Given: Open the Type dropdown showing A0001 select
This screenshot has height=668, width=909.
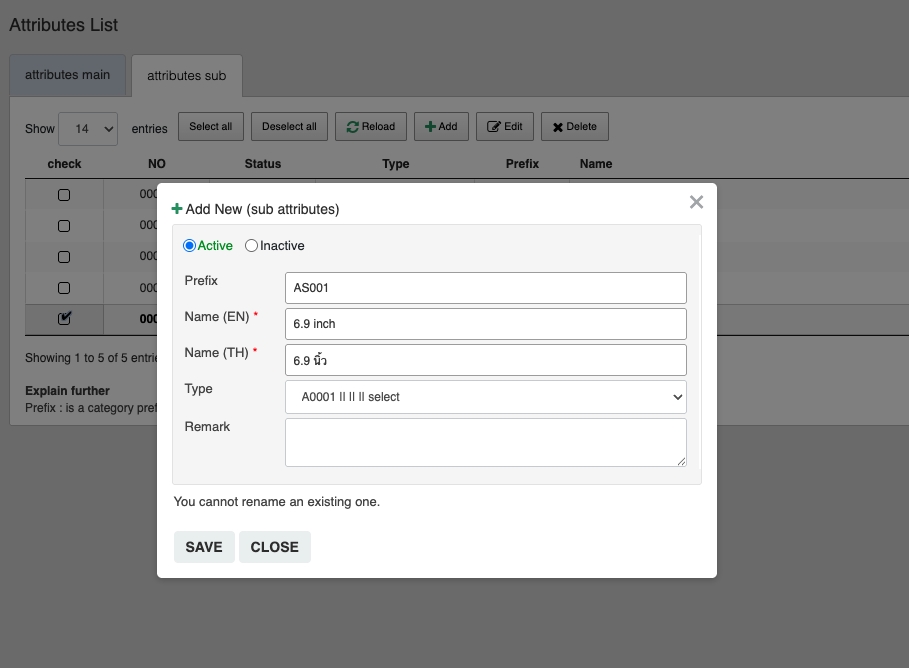Looking at the screenshot, I should pyautogui.click(x=485, y=397).
